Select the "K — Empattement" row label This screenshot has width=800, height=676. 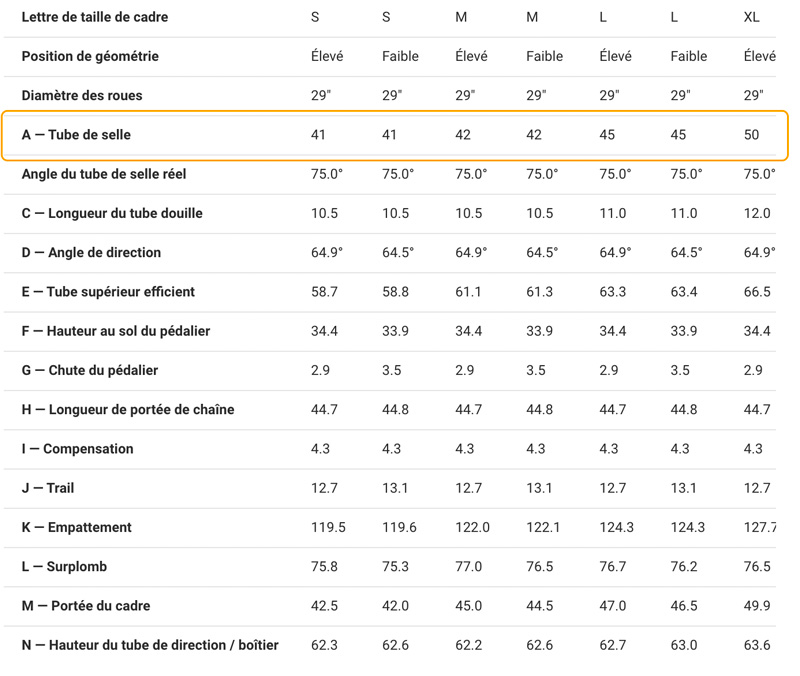click(76, 527)
